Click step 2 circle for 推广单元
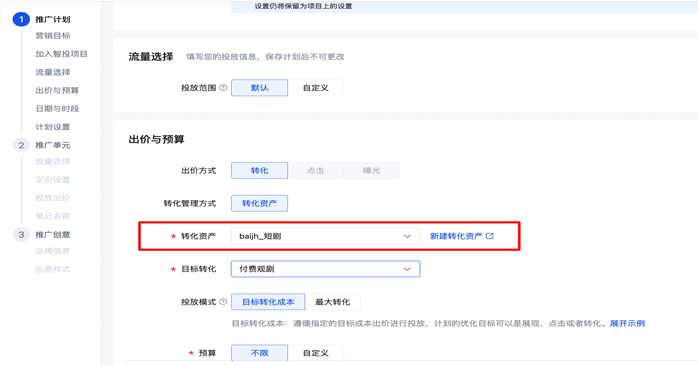Image resolution: width=698 pixels, height=365 pixels. pyautogui.click(x=21, y=145)
